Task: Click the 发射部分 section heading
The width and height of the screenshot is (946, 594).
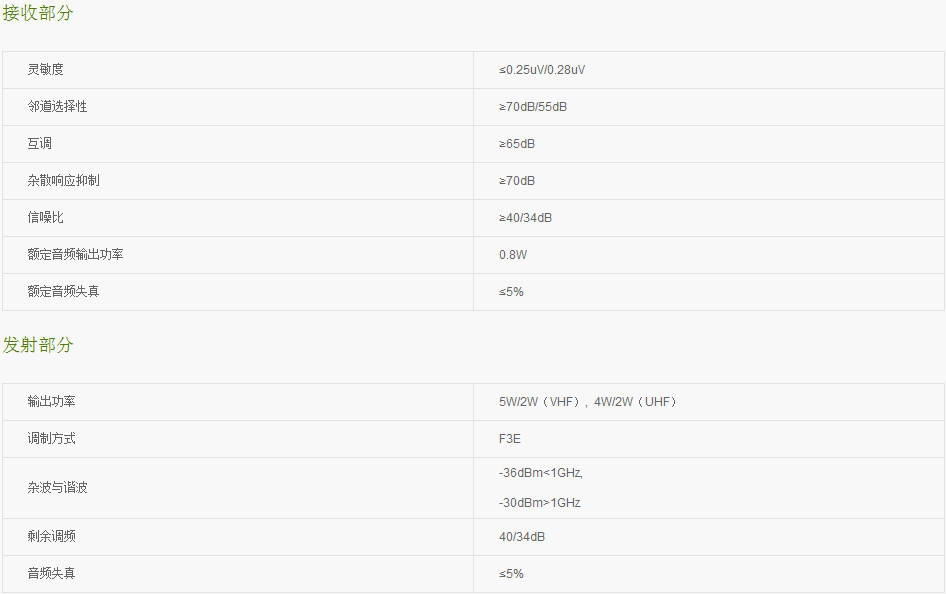Action: pyautogui.click(x=38, y=345)
